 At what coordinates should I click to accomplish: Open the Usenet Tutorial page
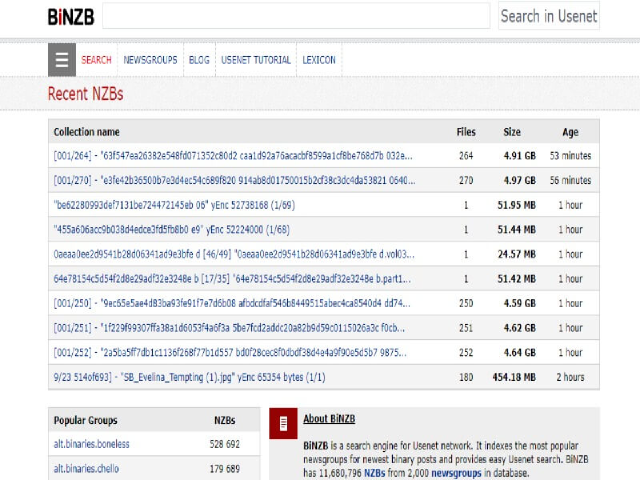pyautogui.click(x=255, y=60)
